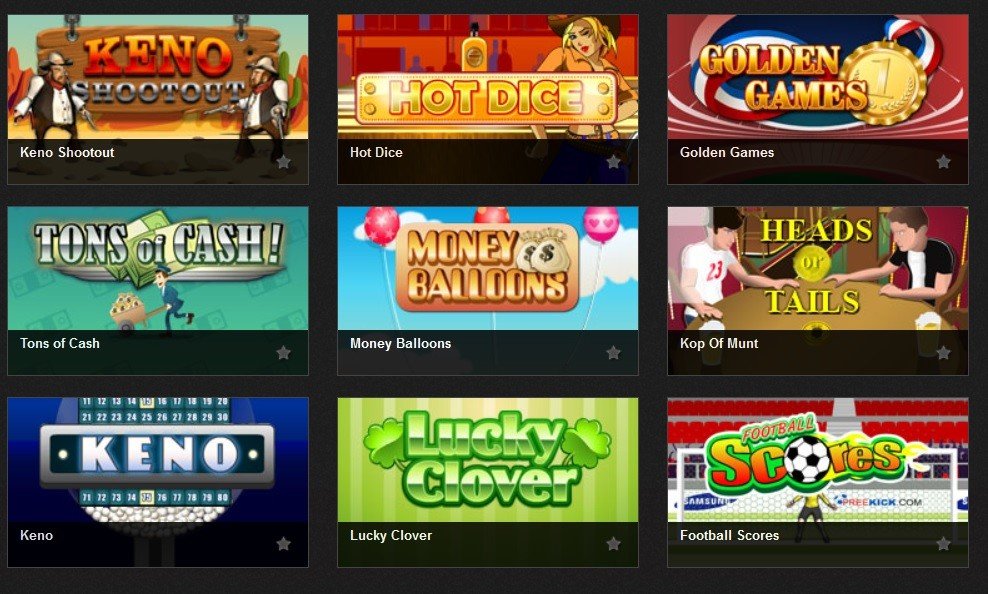Click the star icon on Golden Games
This screenshot has height=594, width=988.
point(943,162)
